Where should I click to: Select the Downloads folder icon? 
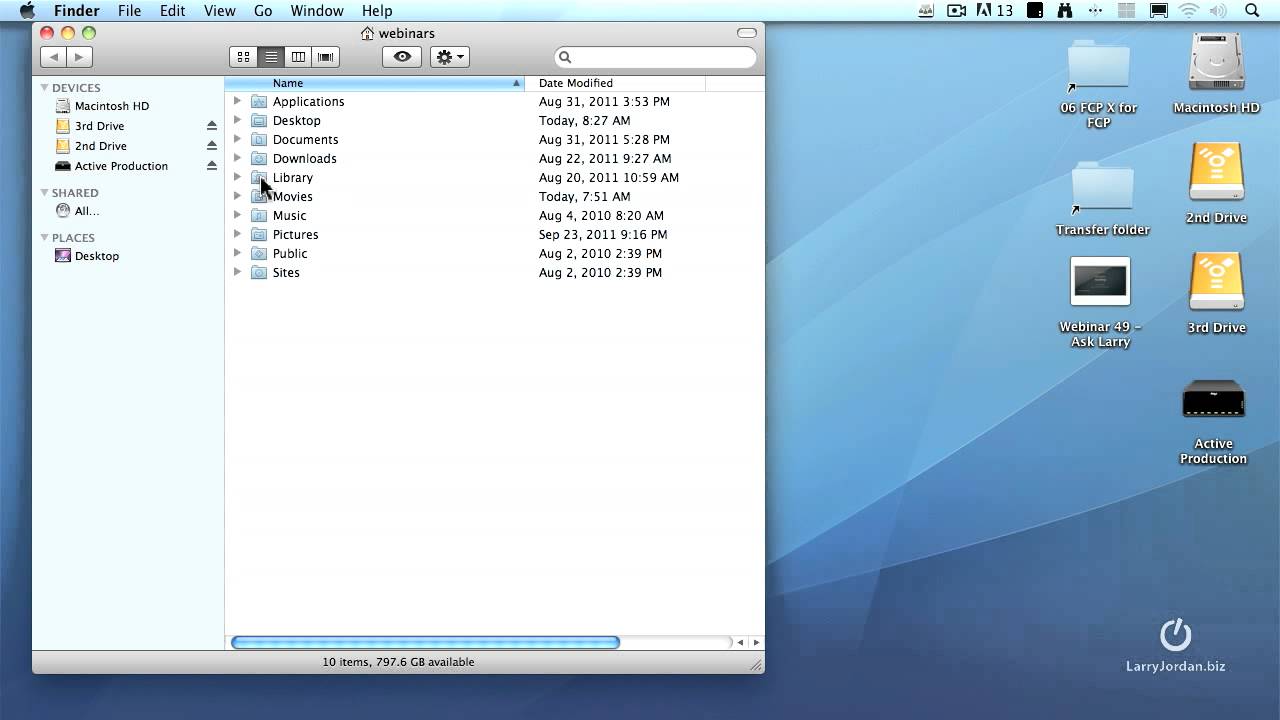click(x=259, y=158)
